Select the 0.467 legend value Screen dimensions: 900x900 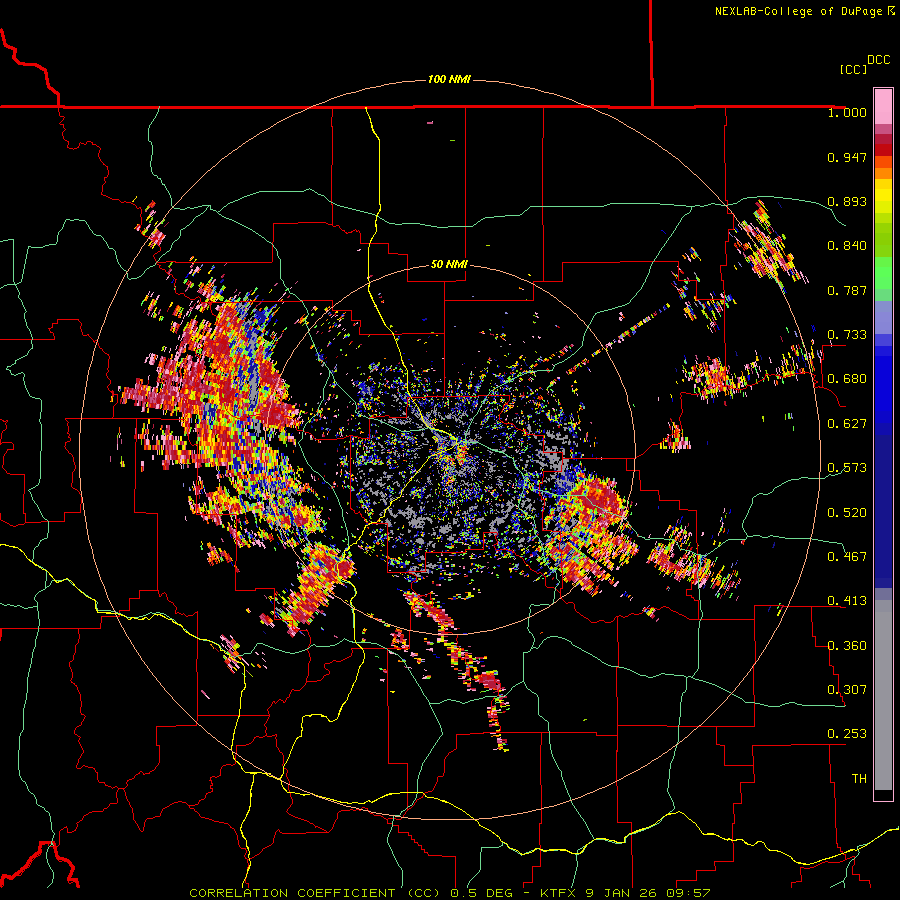pyautogui.click(x=847, y=557)
